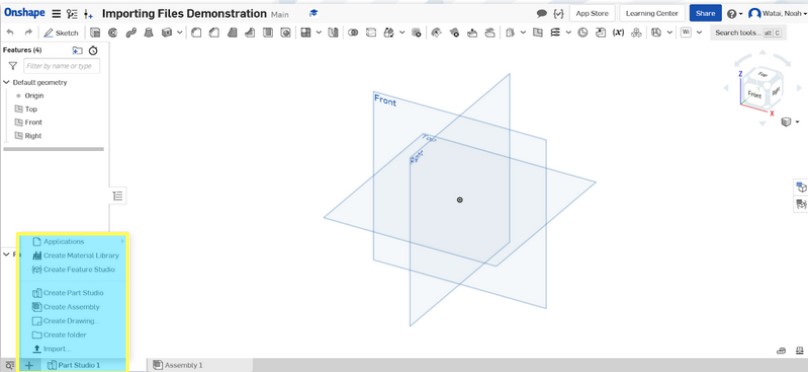Click the blue Share button
The width and height of the screenshot is (808, 372).
705,13
